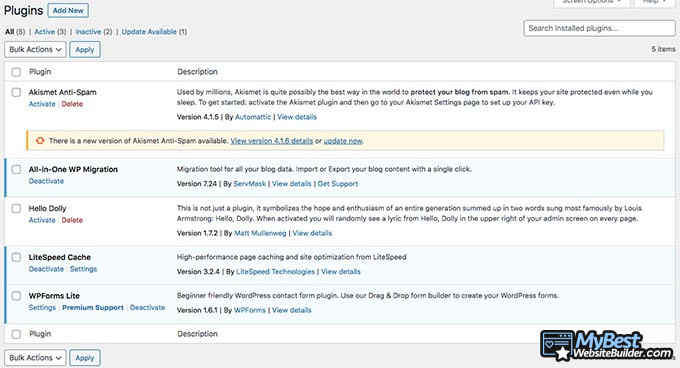Check the All-in-One WP Migration checkbox
Viewport: 680px width, 368px height.
click(x=16, y=169)
